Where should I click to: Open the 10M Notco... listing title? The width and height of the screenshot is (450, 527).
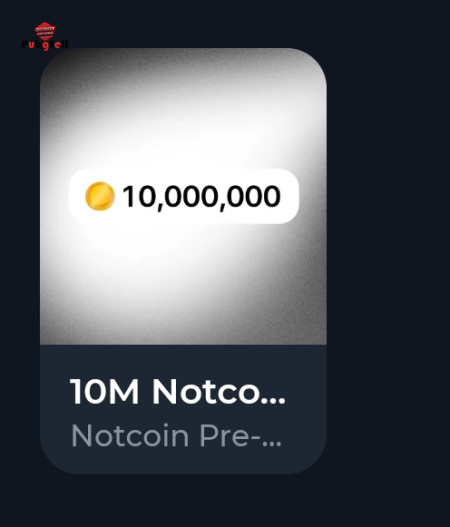point(178,392)
